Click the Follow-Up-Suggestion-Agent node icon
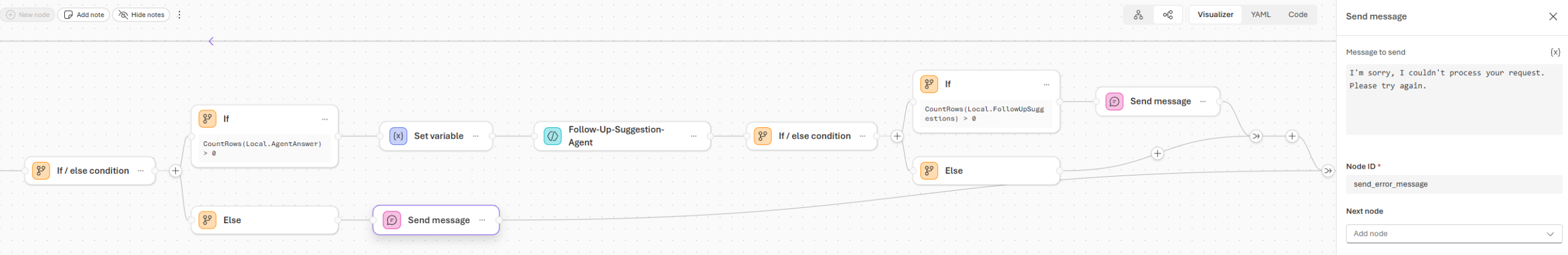This screenshot has height=255, width=1568. [552, 136]
